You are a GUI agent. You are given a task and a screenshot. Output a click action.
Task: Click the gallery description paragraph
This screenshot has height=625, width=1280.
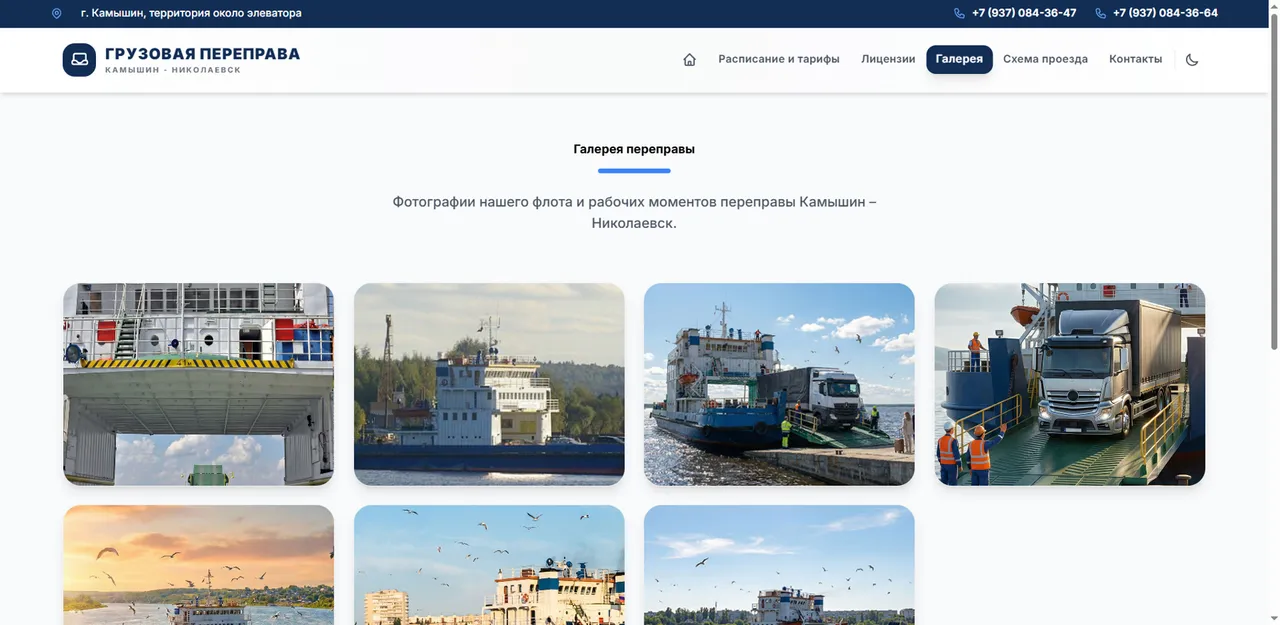tap(634, 212)
